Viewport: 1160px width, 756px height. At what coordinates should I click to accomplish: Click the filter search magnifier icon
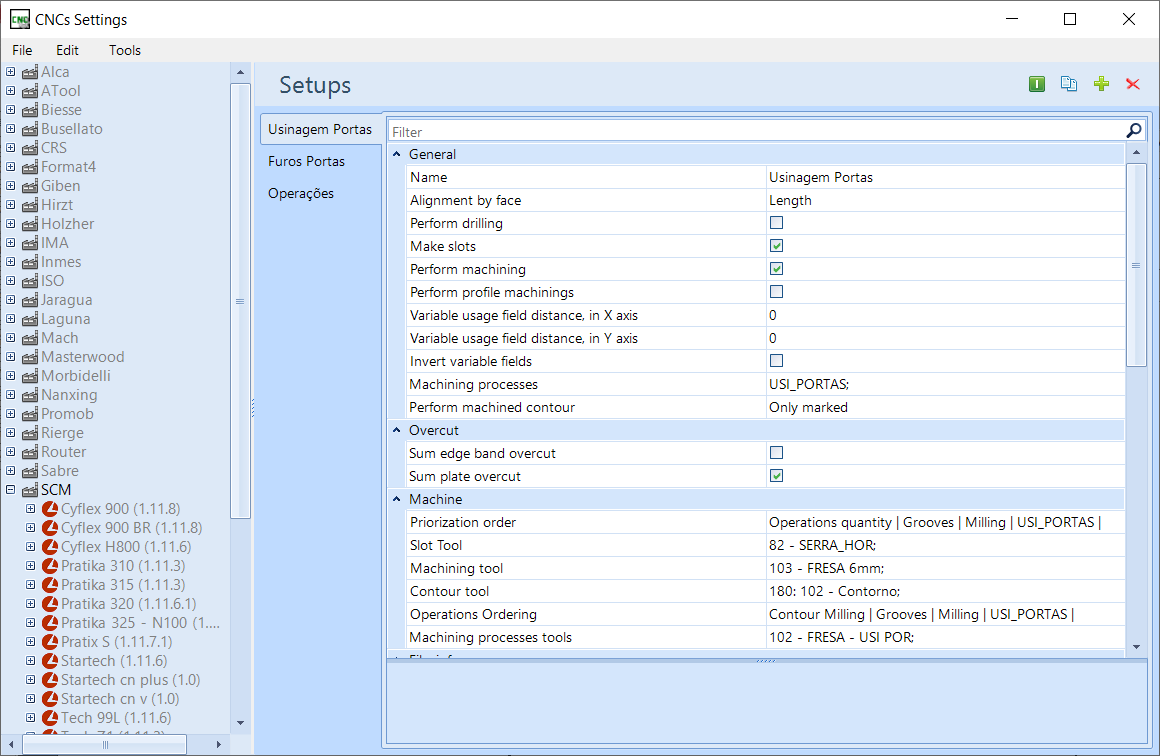[1133, 131]
